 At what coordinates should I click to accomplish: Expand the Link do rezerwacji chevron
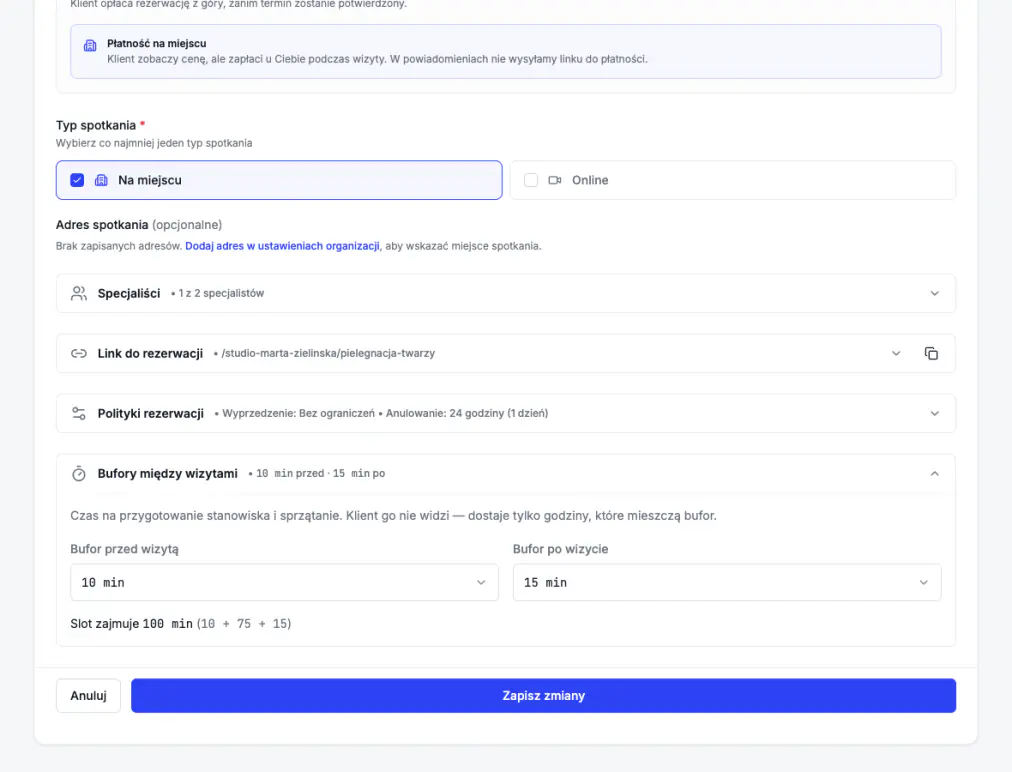pyautogui.click(x=896, y=353)
